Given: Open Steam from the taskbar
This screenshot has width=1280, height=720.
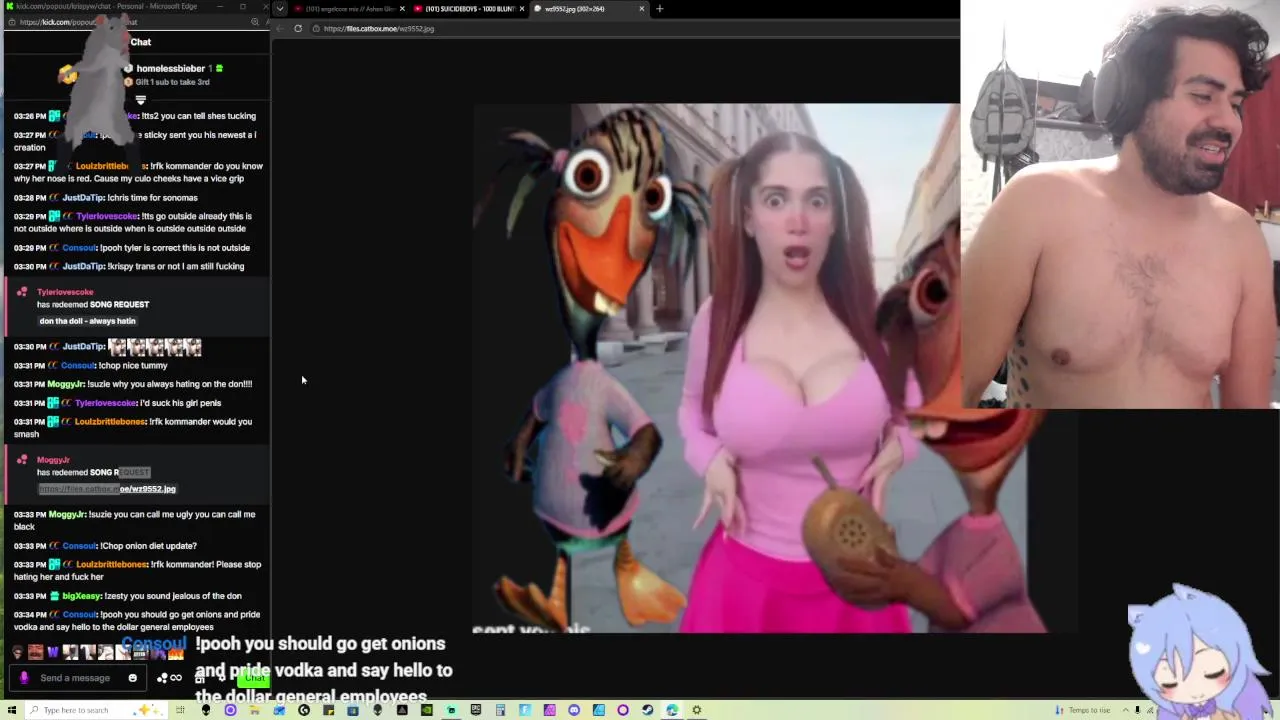Looking at the screenshot, I should (x=647, y=710).
